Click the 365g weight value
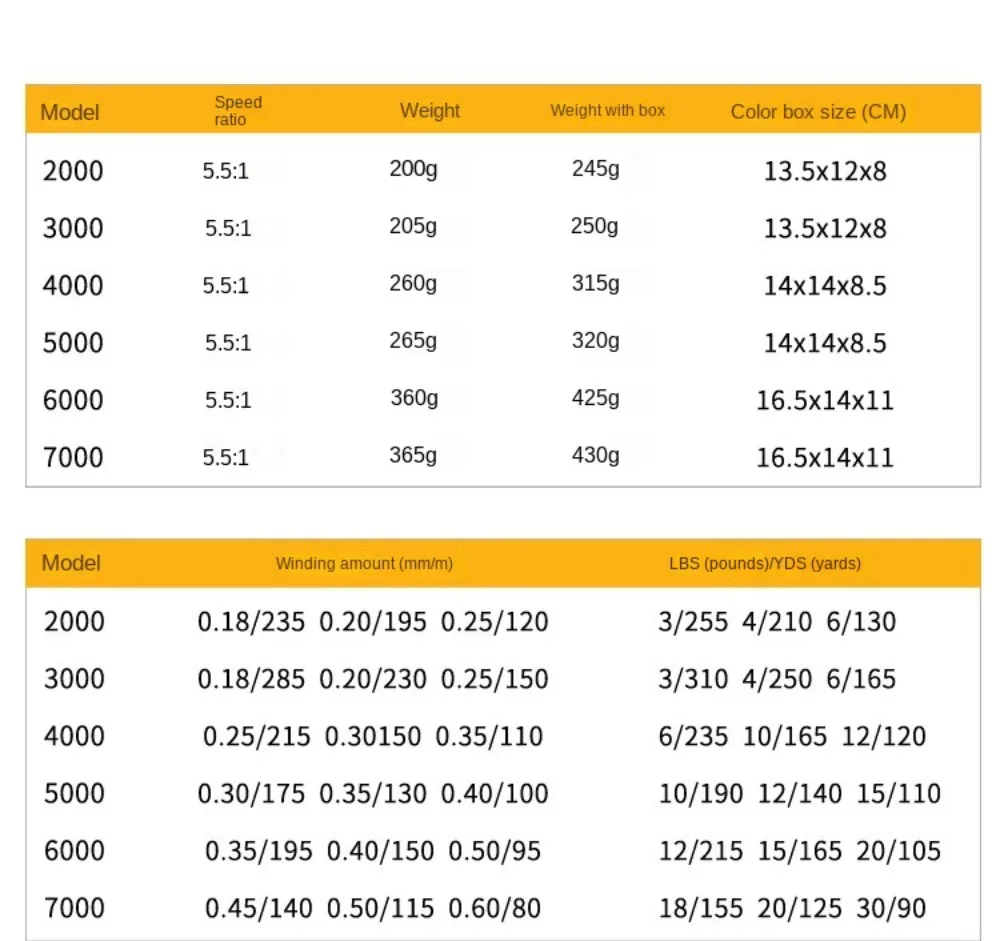The height and width of the screenshot is (941, 1000). tap(414, 456)
